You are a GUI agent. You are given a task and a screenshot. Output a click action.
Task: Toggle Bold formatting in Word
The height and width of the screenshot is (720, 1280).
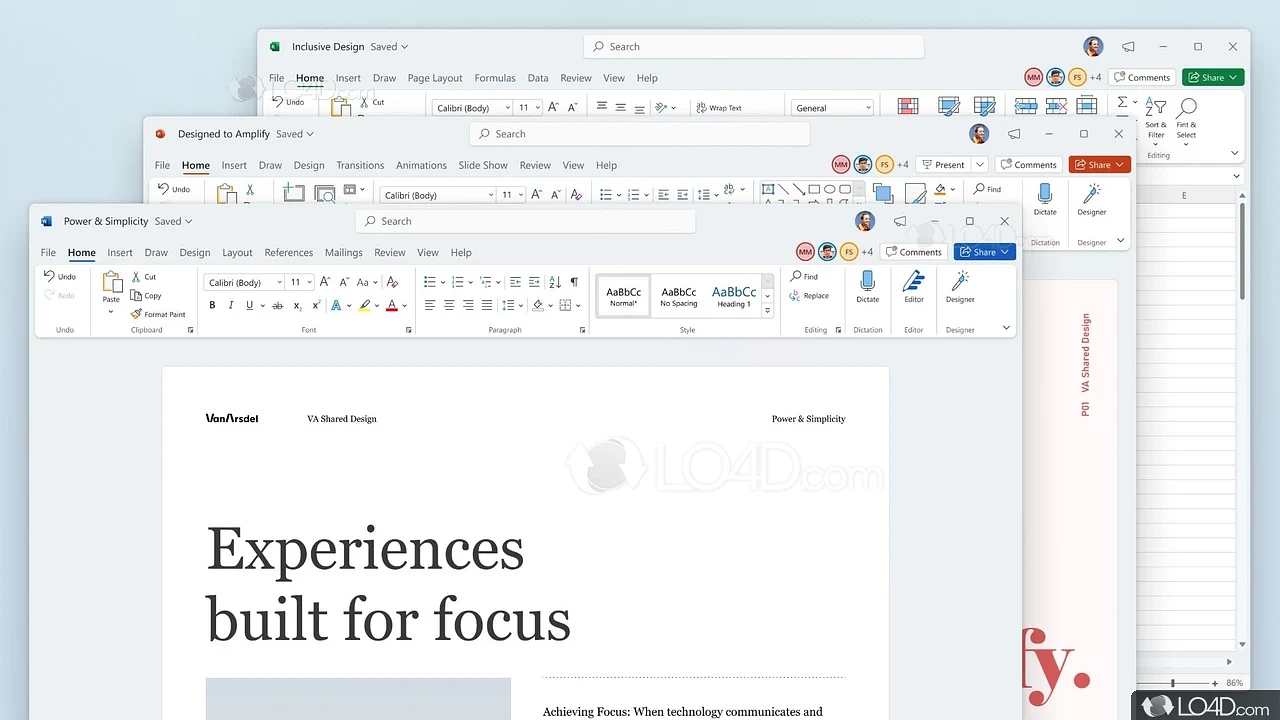click(x=212, y=305)
